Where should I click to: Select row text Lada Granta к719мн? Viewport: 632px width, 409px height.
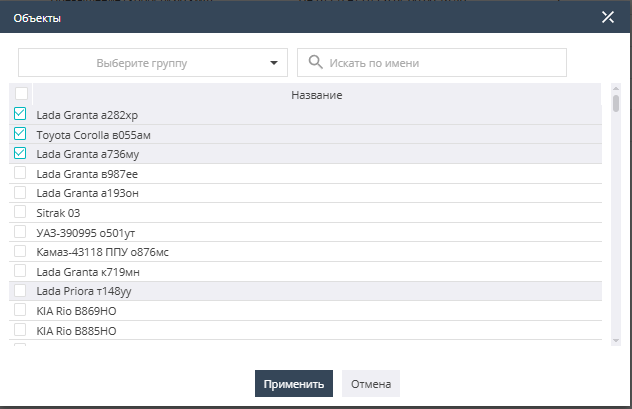(x=88, y=272)
